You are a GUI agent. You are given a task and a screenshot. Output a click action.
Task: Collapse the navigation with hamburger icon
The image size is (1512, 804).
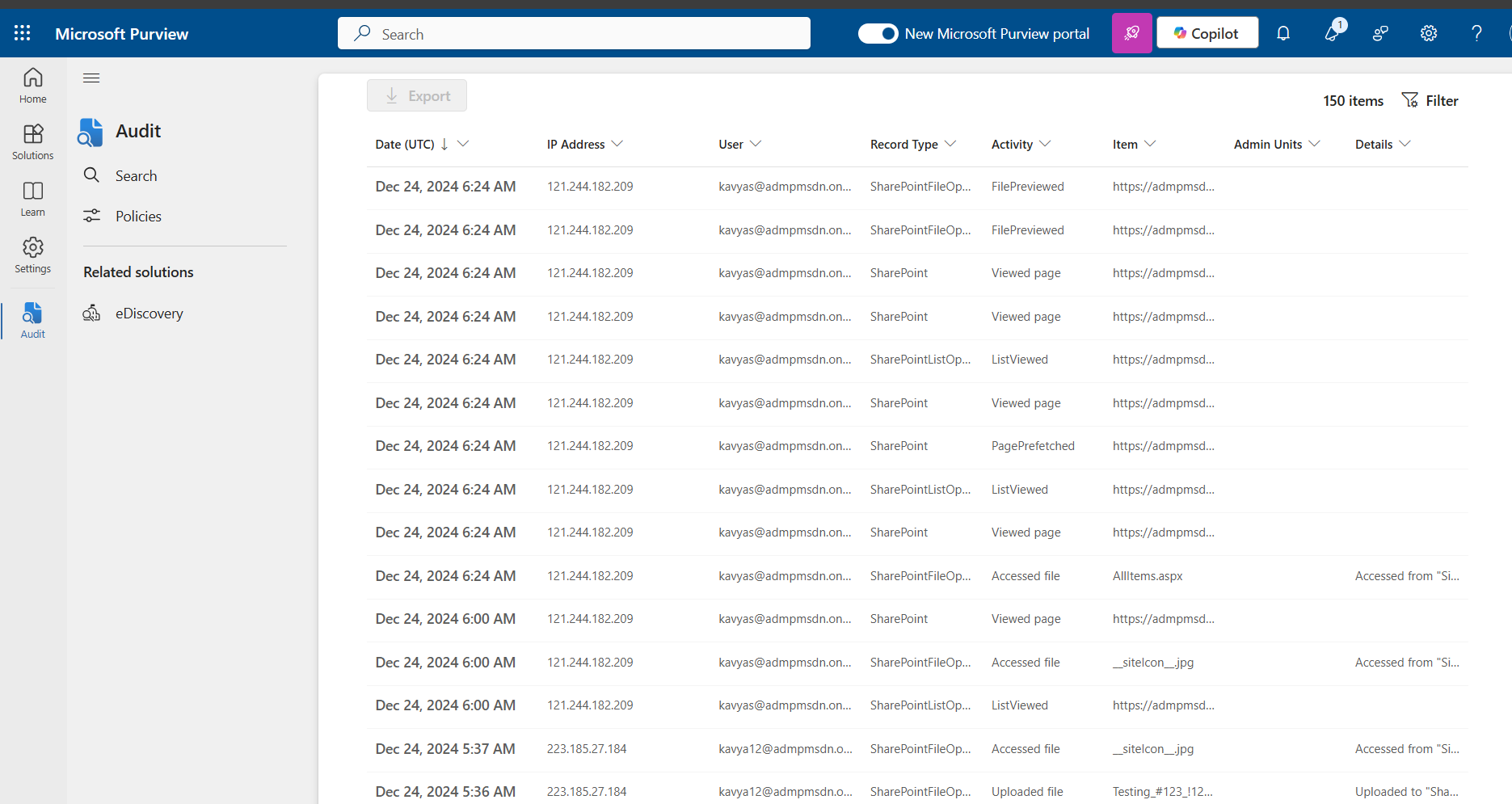point(91,78)
